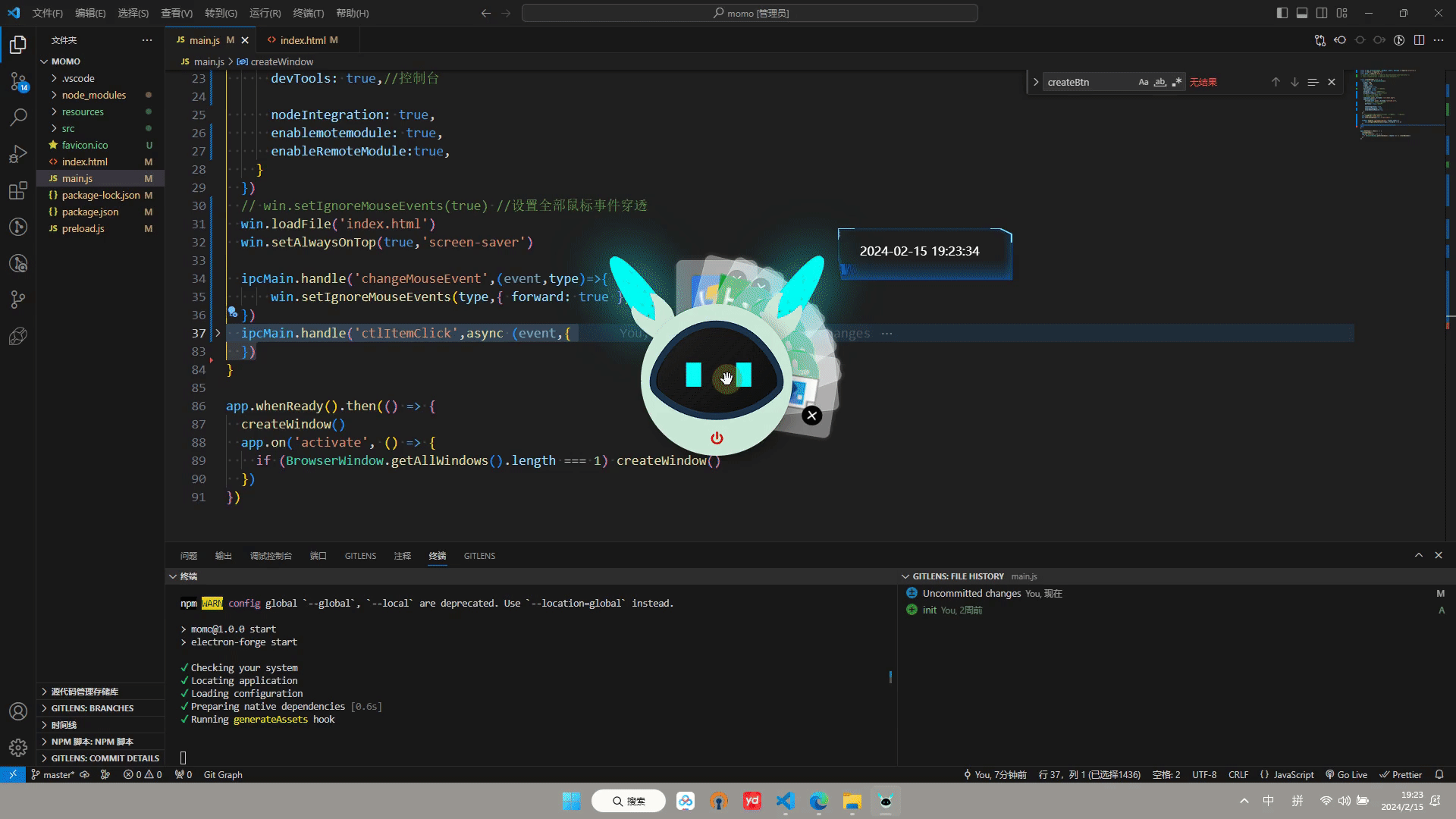Screen dimensions: 1456x819
Task: Open the Explorer view in activity bar
Action: [x=18, y=45]
